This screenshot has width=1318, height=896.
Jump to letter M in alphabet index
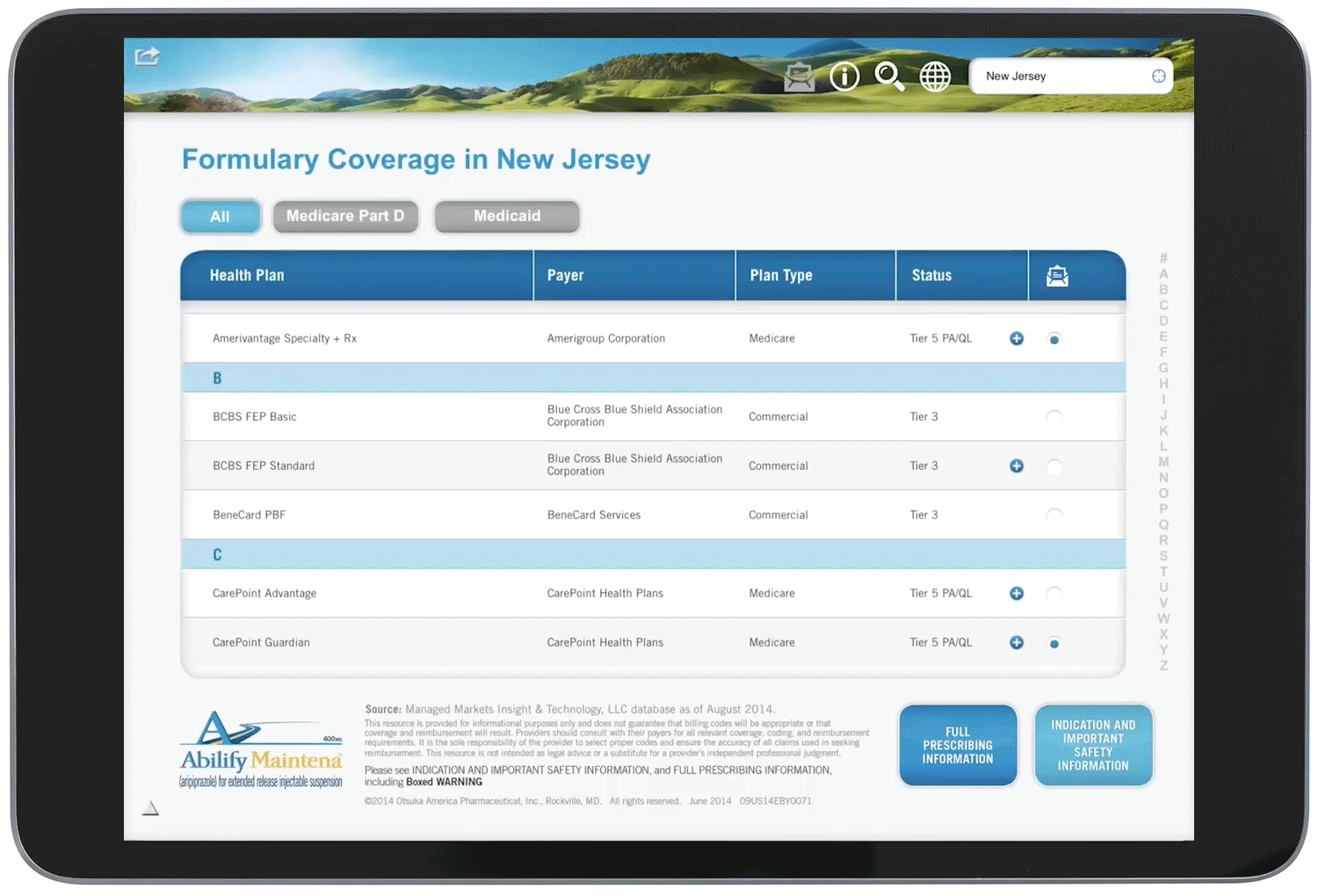point(1163,462)
